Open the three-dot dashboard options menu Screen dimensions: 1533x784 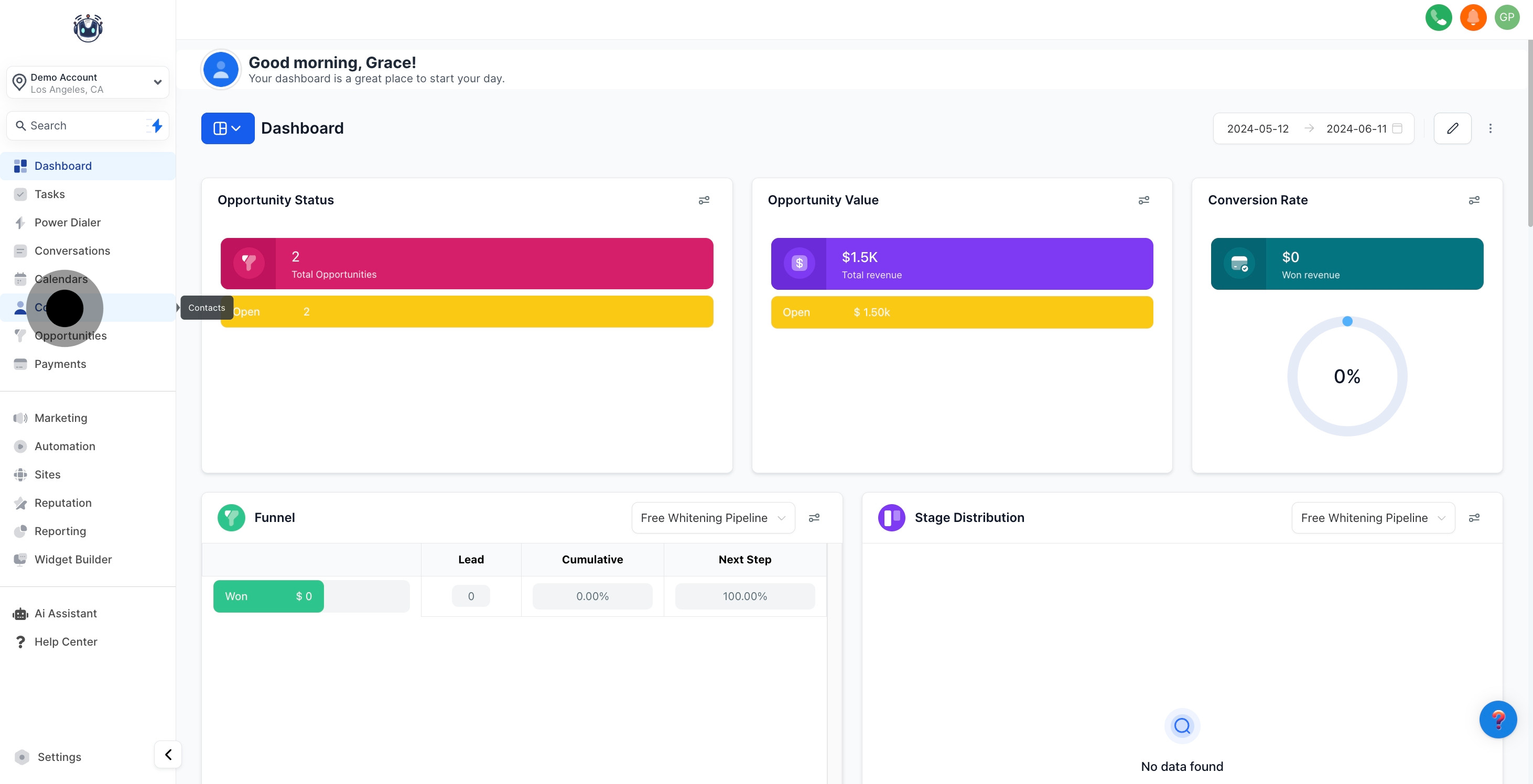tap(1490, 128)
